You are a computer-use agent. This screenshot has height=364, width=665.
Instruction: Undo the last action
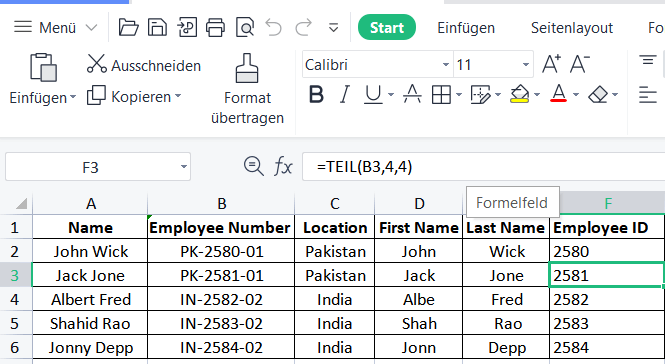(x=274, y=28)
